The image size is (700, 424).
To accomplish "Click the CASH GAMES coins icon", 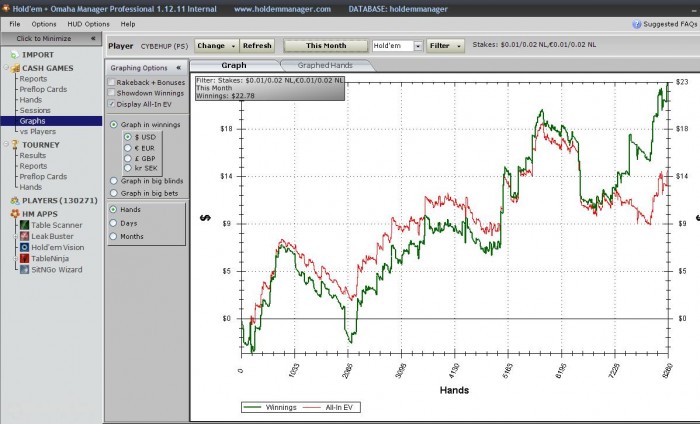I will (x=15, y=68).
